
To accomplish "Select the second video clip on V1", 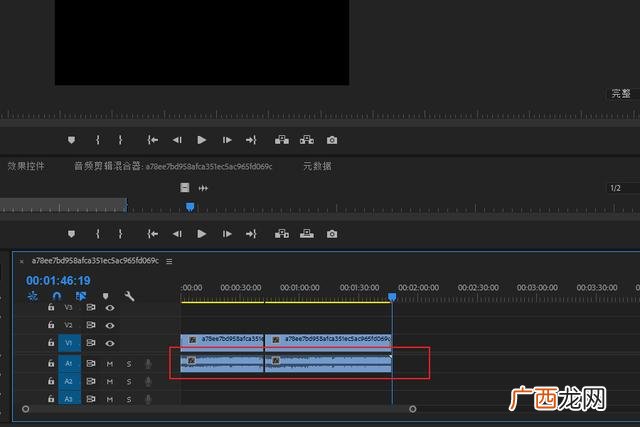I will coord(328,342).
